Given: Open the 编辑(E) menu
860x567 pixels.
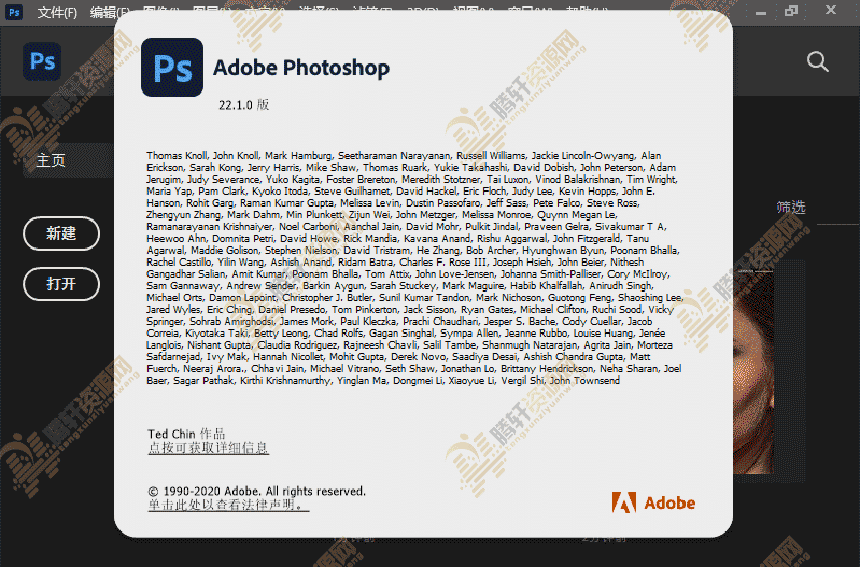Looking at the screenshot, I should [x=108, y=12].
